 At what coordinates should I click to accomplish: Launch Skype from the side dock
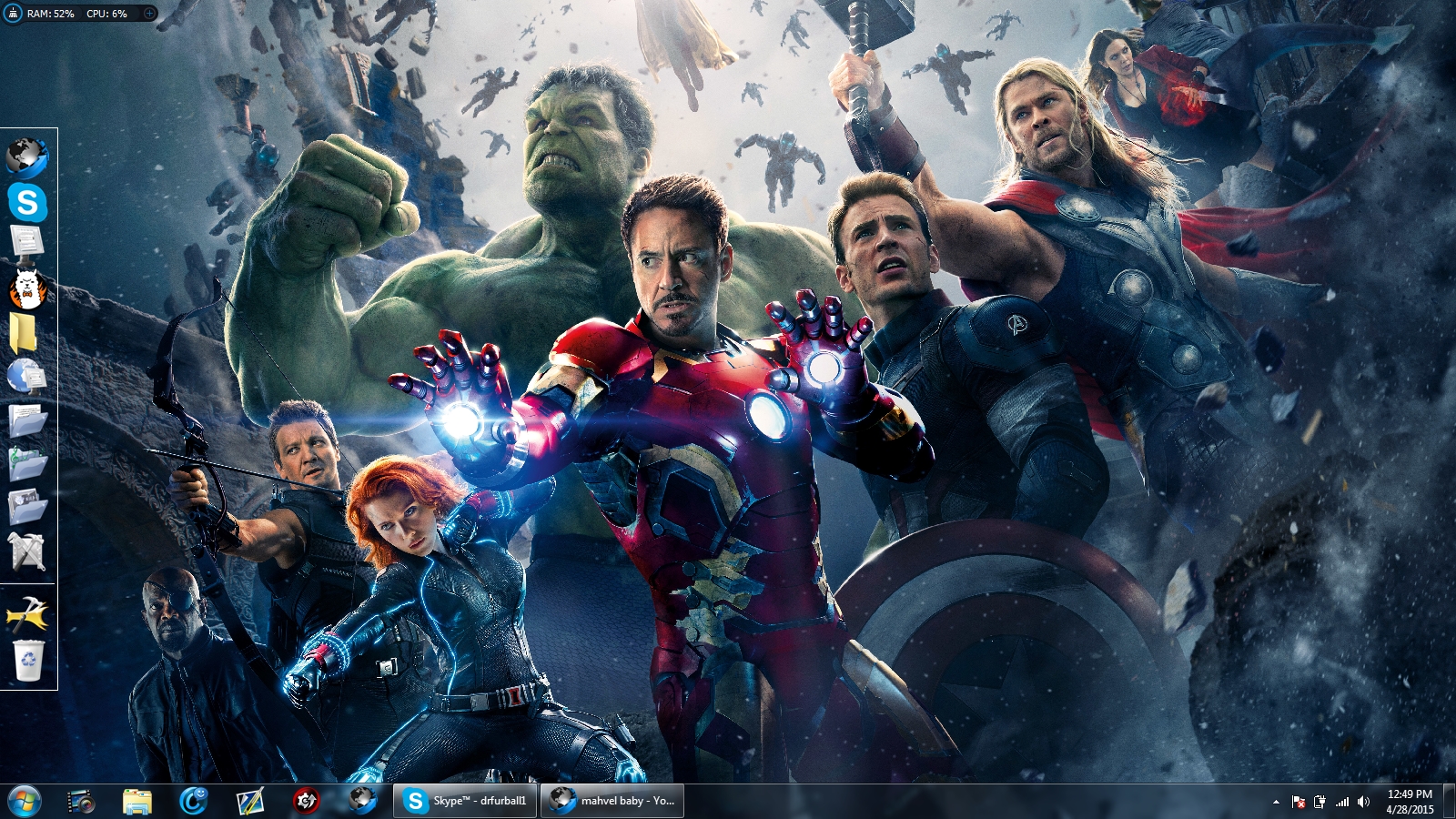click(x=27, y=201)
